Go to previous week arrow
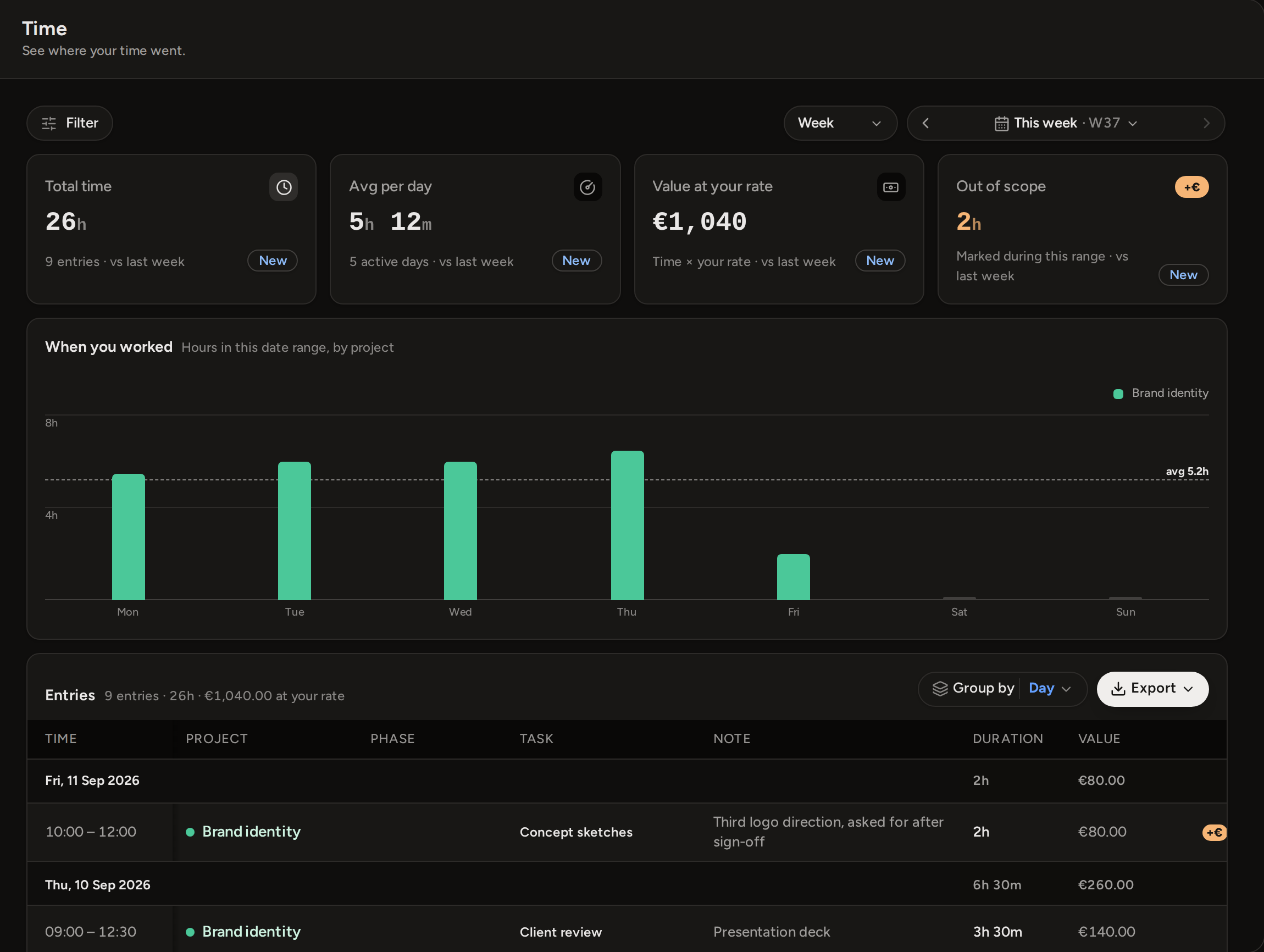 click(x=925, y=123)
